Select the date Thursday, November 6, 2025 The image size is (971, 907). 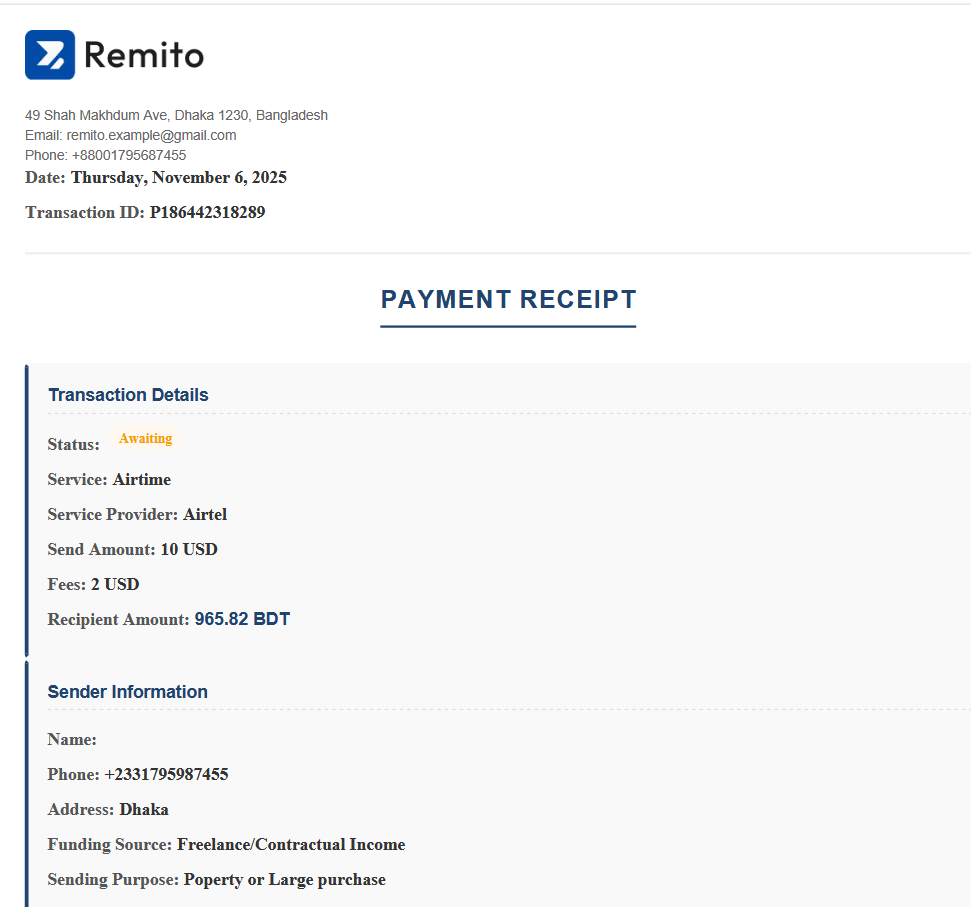tap(178, 178)
